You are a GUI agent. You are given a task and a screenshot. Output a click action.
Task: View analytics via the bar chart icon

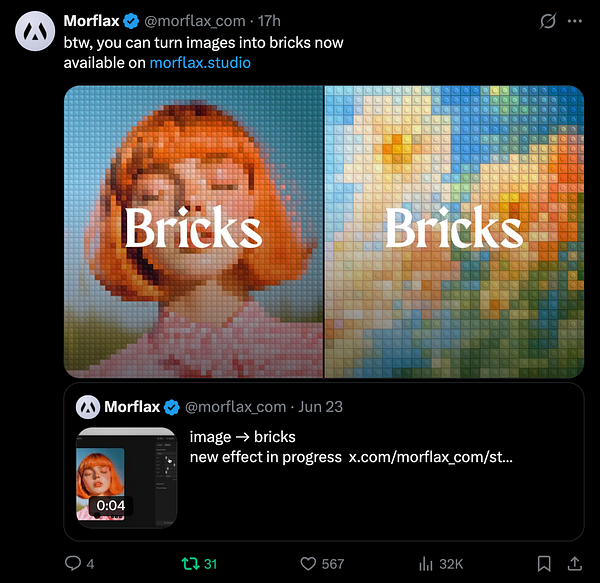(x=426, y=564)
